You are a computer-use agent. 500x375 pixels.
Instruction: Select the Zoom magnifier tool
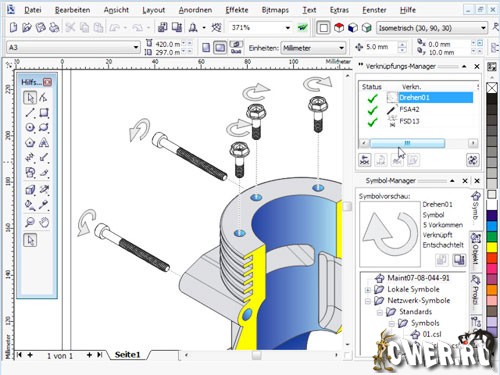30,222
